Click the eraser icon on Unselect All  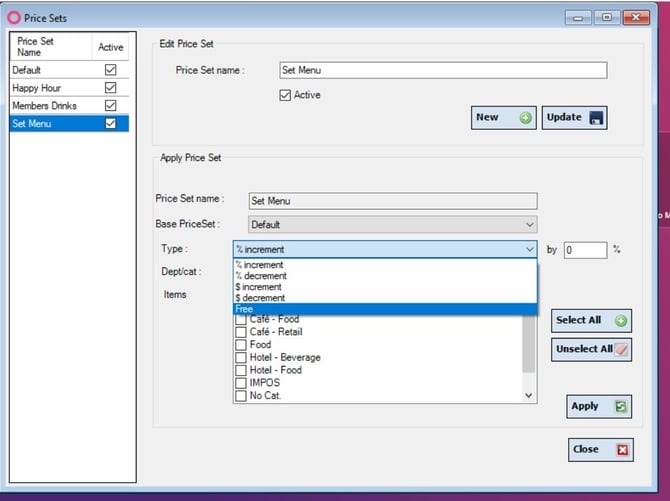(621, 350)
